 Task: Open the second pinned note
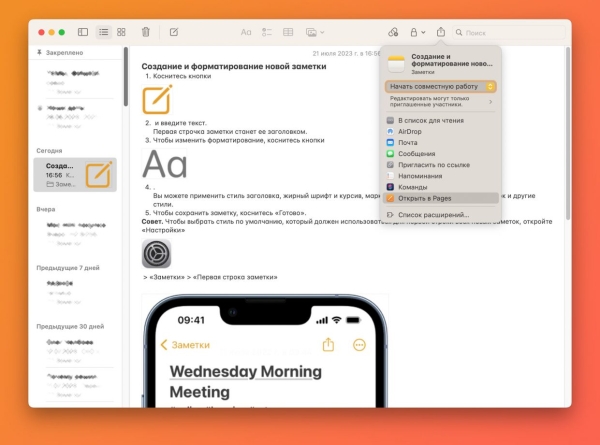point(75,116)
